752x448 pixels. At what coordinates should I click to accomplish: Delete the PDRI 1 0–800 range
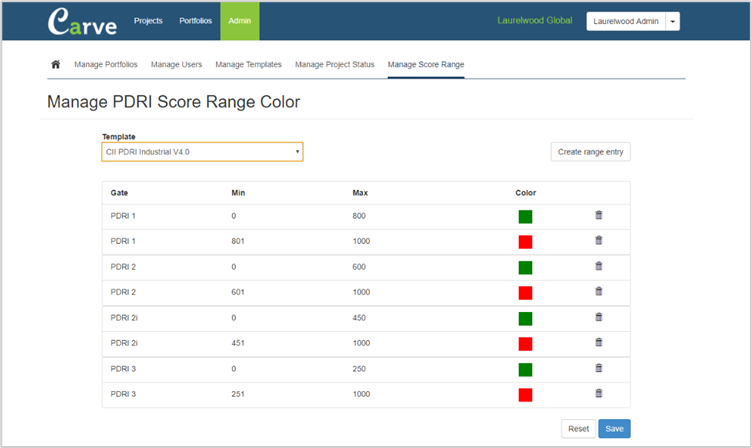(x=599, y=215)
